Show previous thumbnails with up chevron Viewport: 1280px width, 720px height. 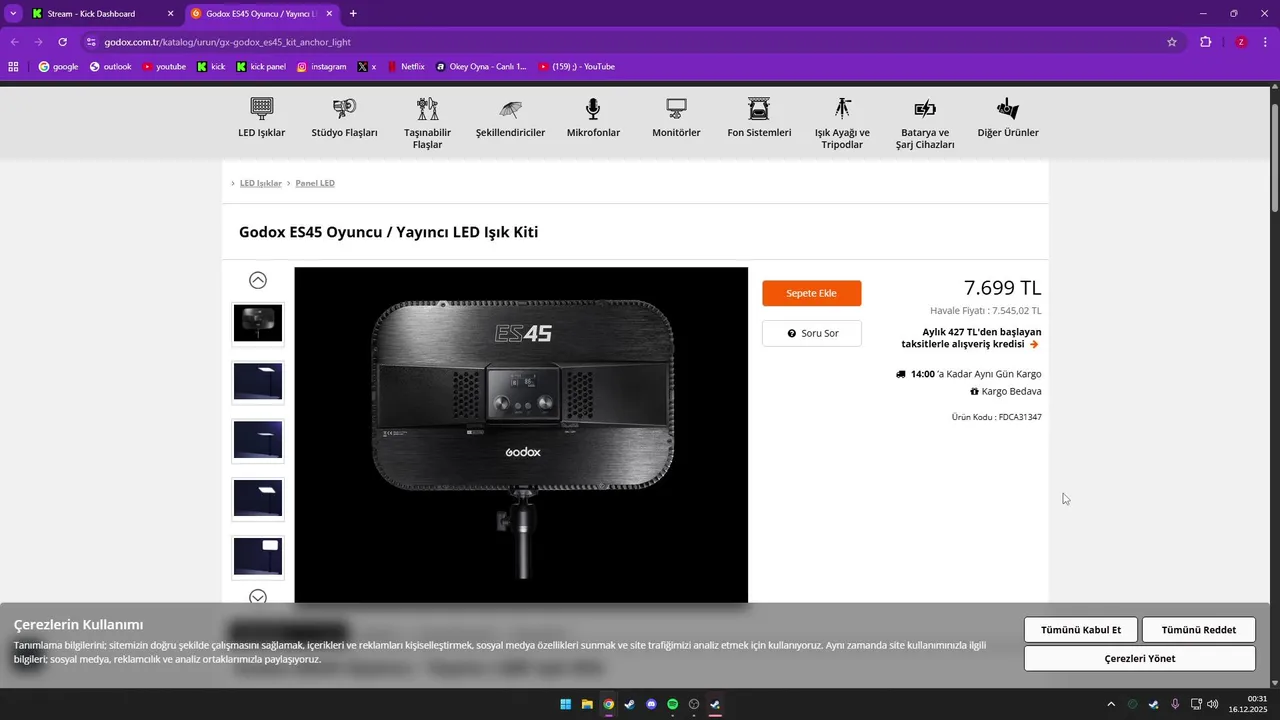point(258,280)
